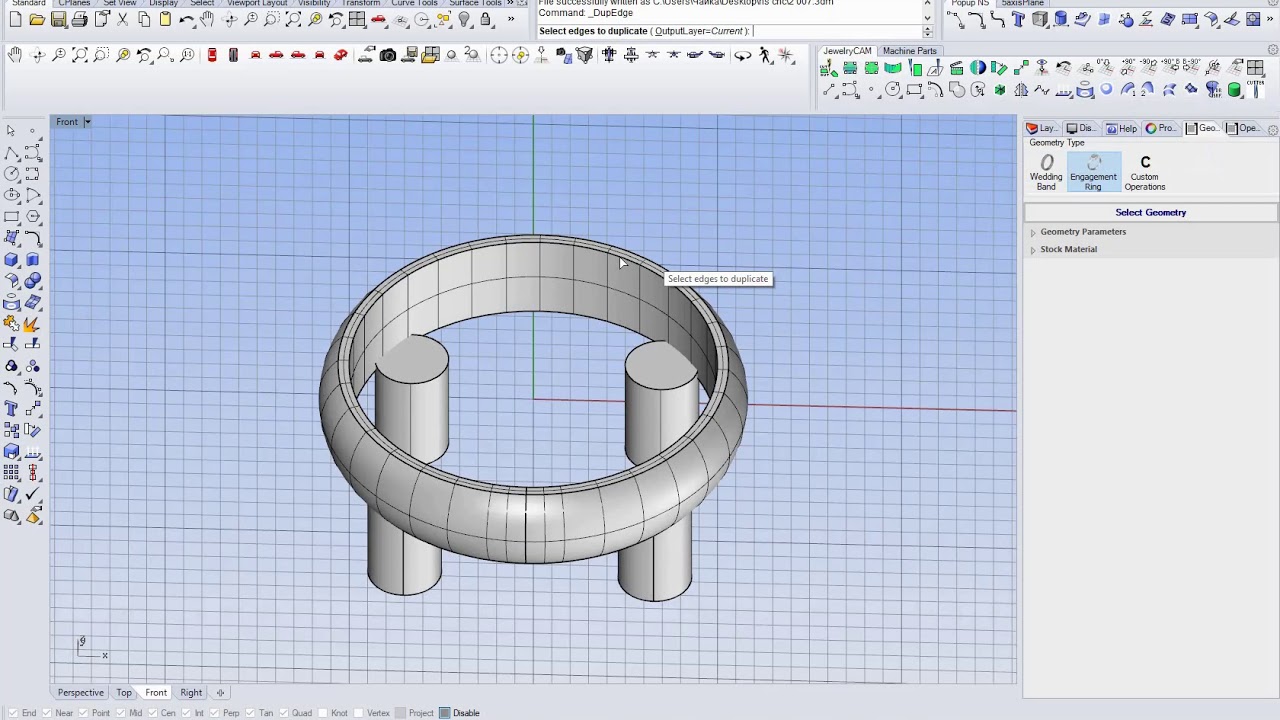Click the camera Capture viewport icon
Screen dimensions: 1280x720
388,55
